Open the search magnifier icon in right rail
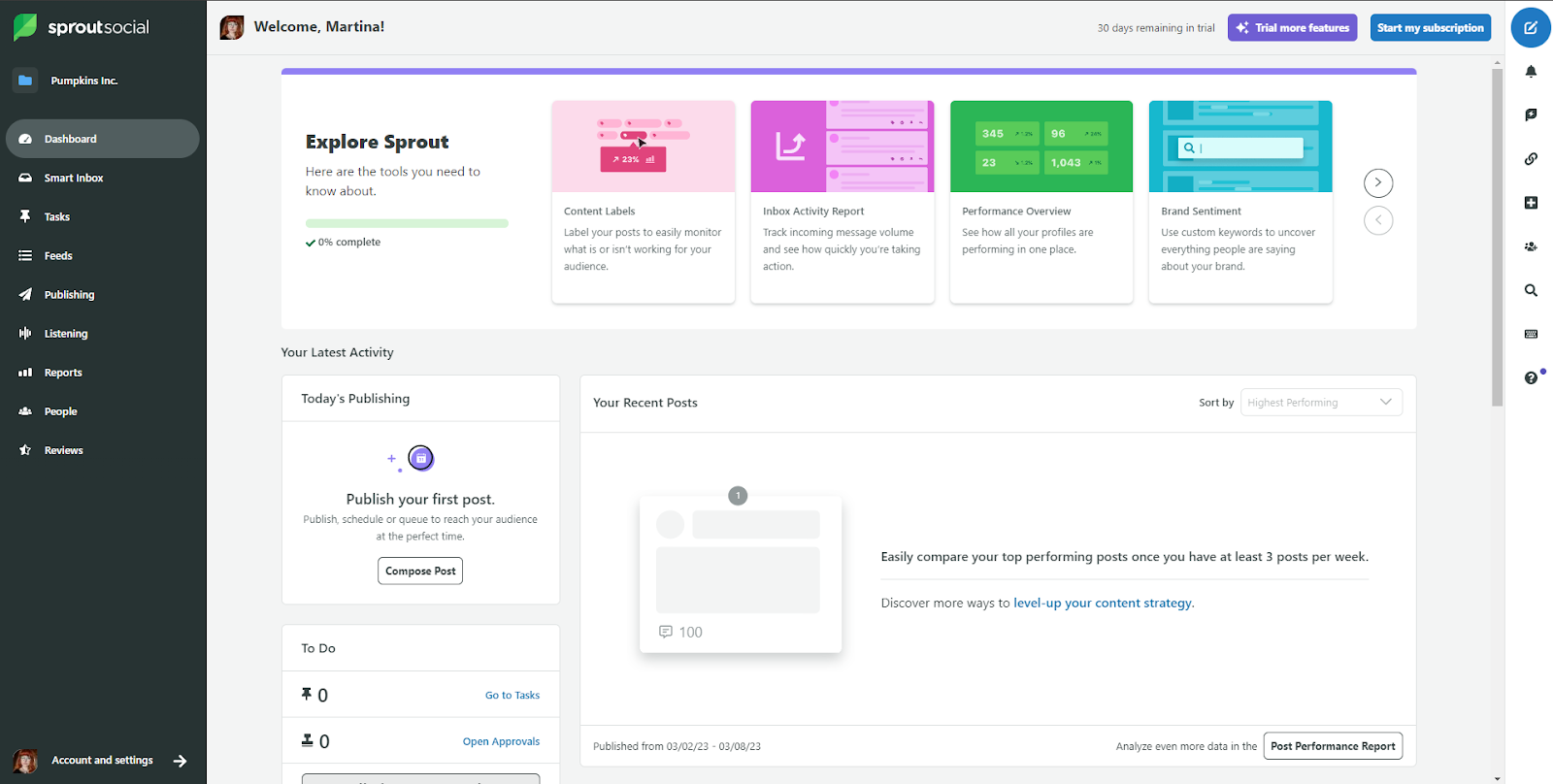 click(1531, 290)
